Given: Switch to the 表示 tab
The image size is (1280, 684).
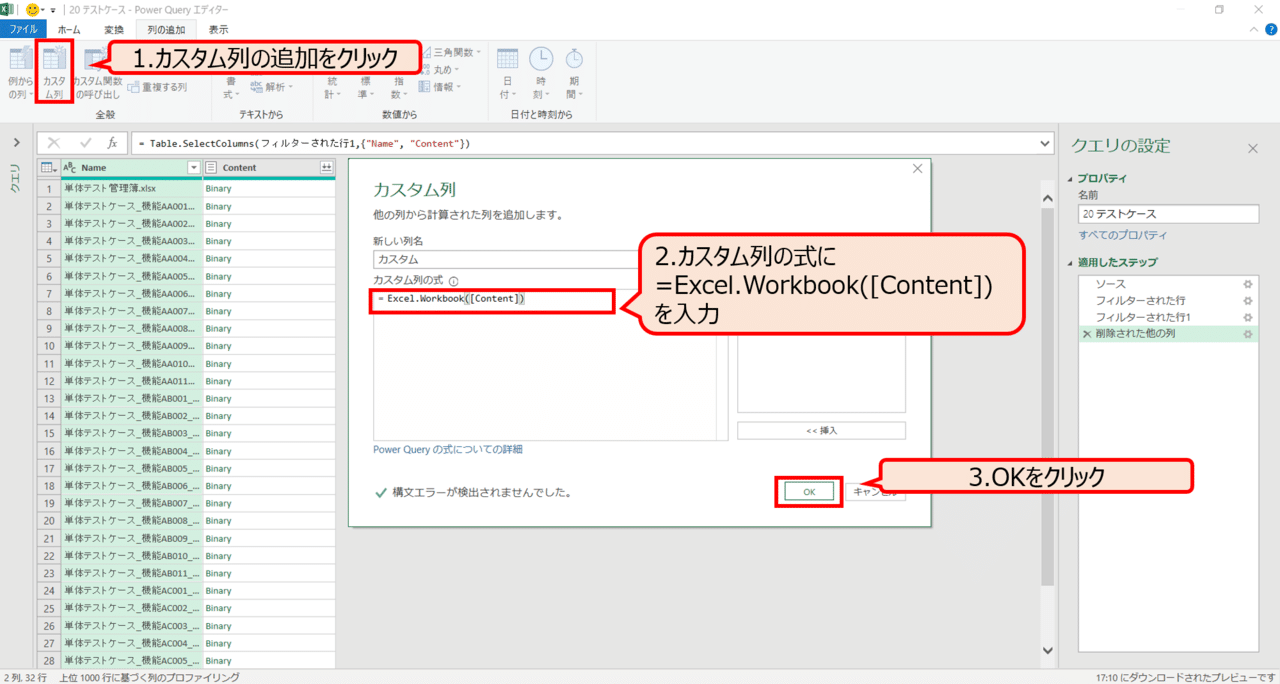Looking at the screenshot, I should pos(218,30).
